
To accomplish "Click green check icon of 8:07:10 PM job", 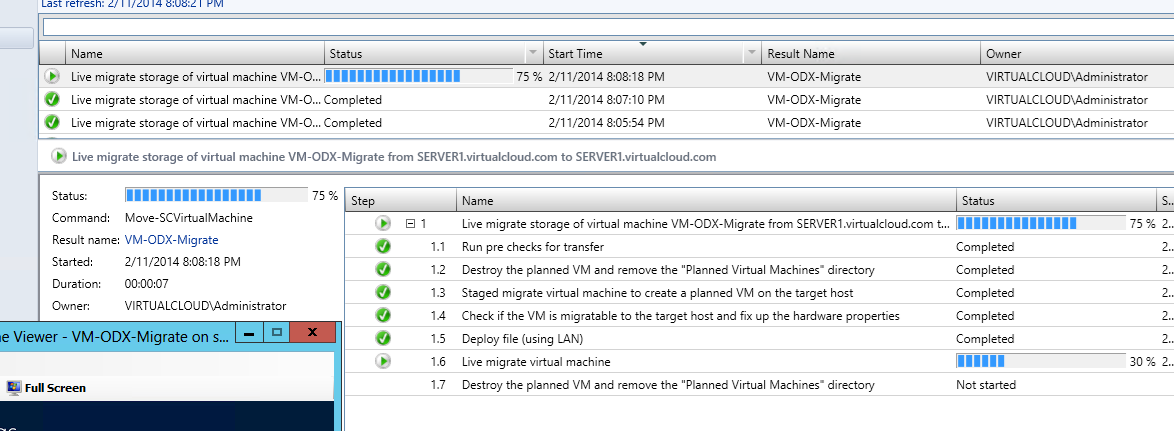I will coord(52,100).
